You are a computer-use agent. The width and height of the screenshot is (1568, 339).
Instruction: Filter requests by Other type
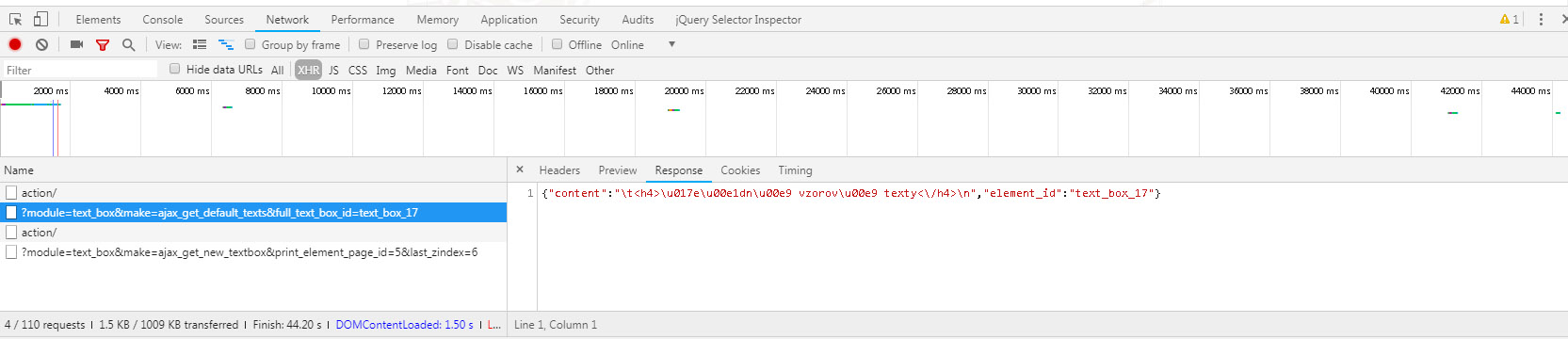click(600, 70)
